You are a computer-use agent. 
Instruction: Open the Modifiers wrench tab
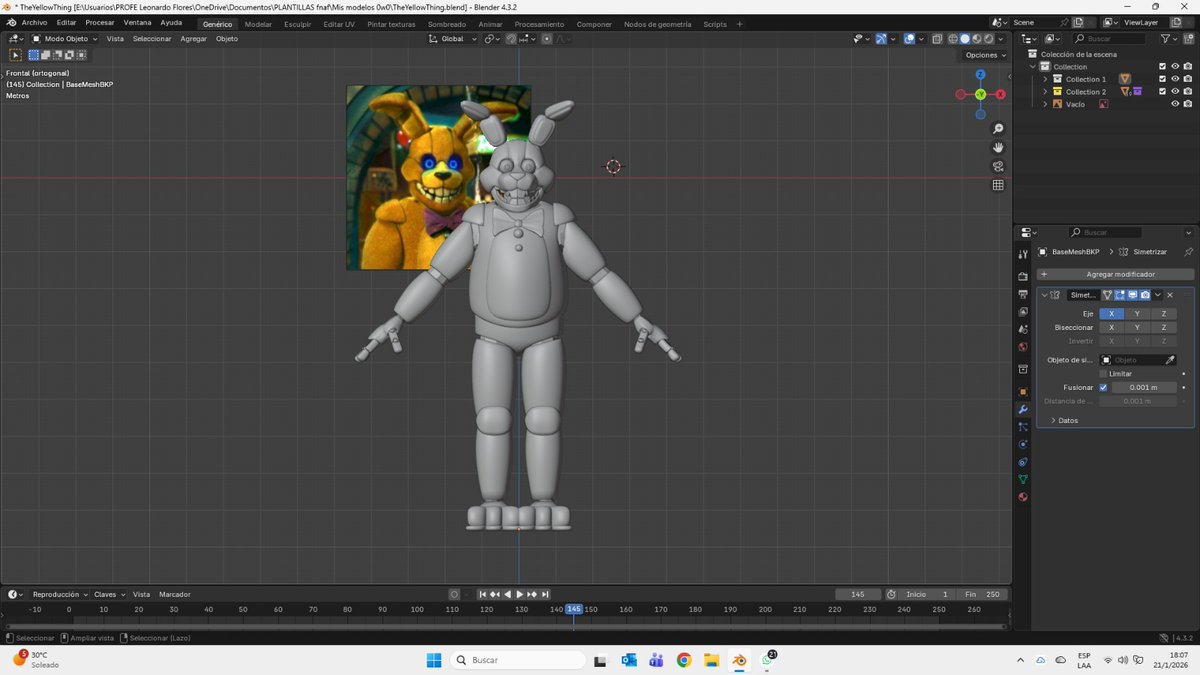1023,409
